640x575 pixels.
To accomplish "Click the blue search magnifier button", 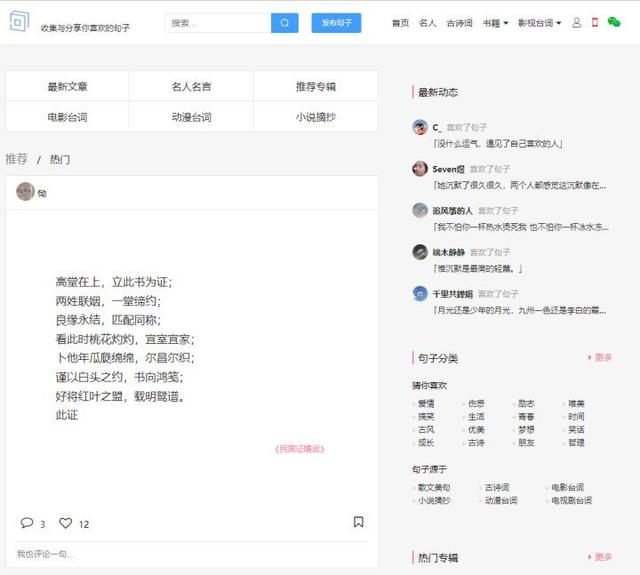I will pyautogui.click(x=284, y=23).
